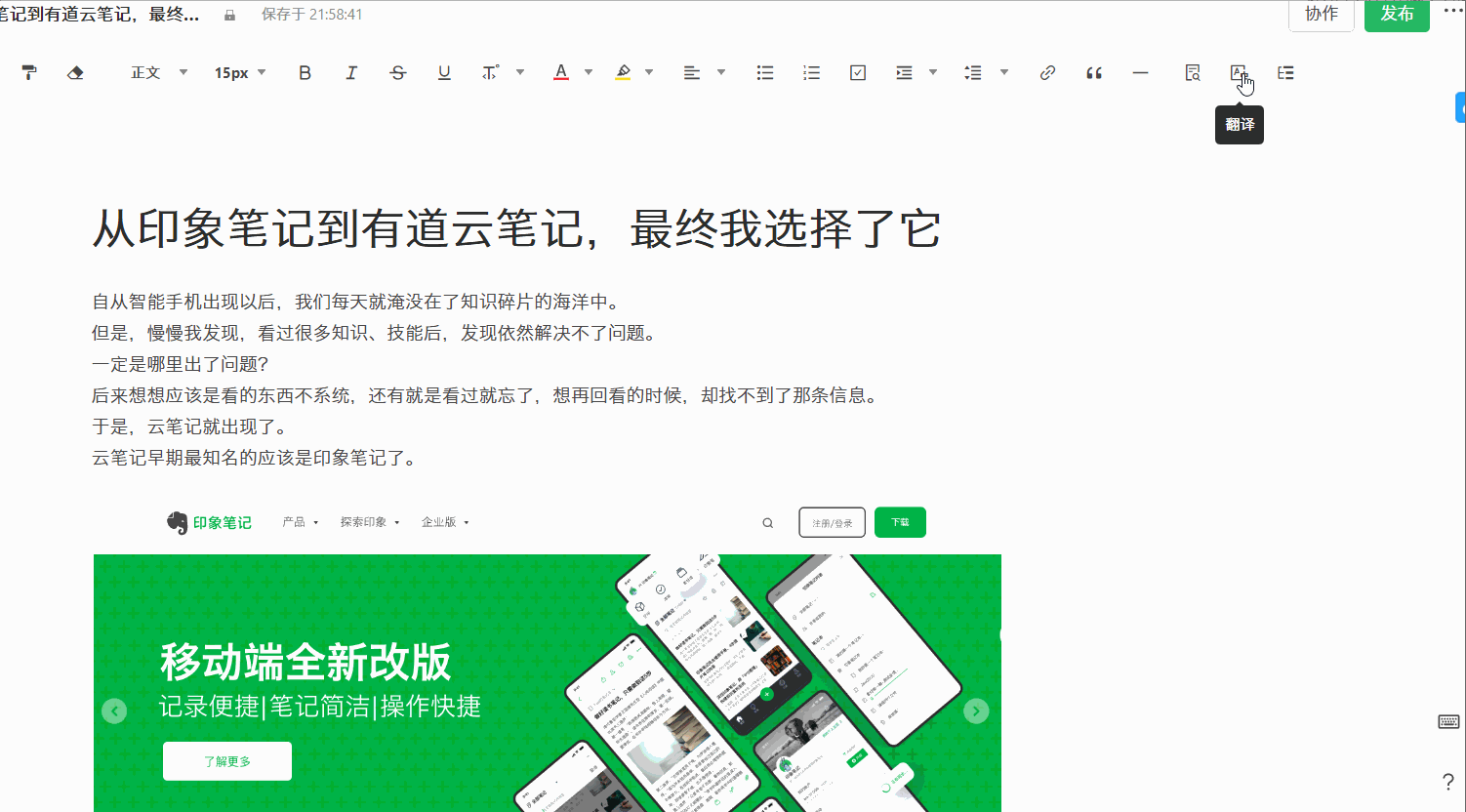
Task: Apply the red font color
Action: [561, 72]
